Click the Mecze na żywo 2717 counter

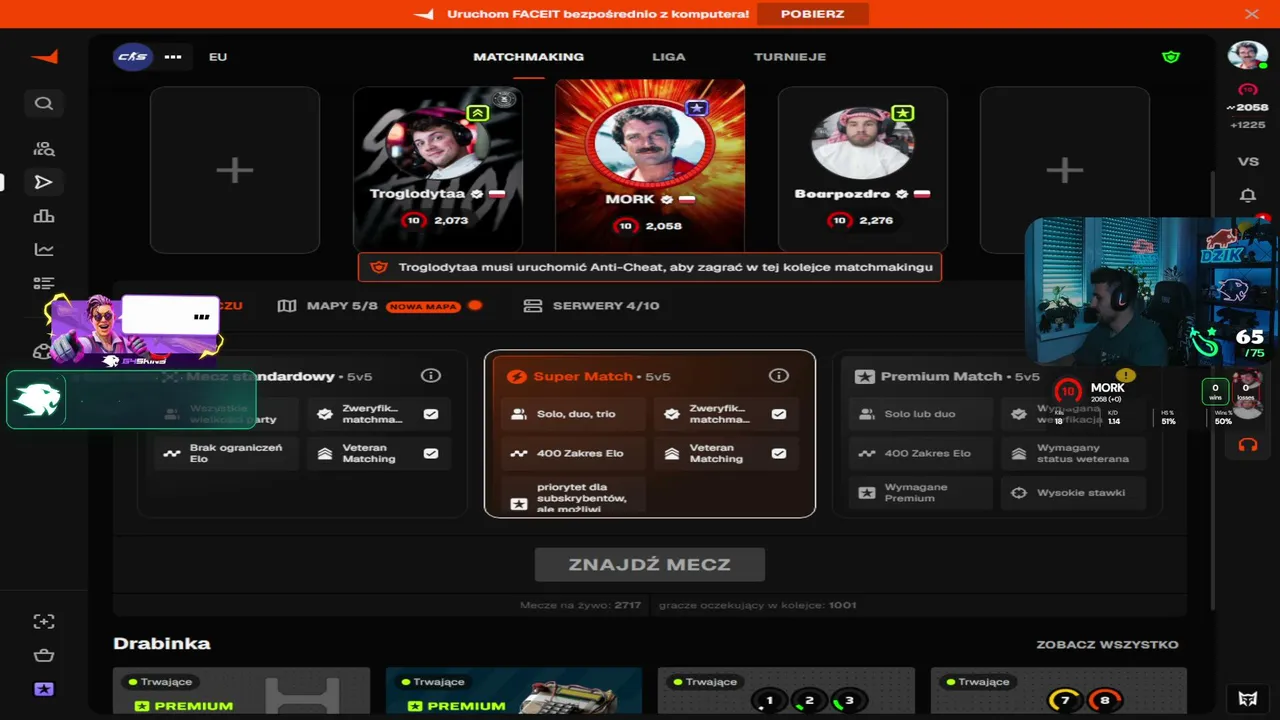click(x=580, y=605)
